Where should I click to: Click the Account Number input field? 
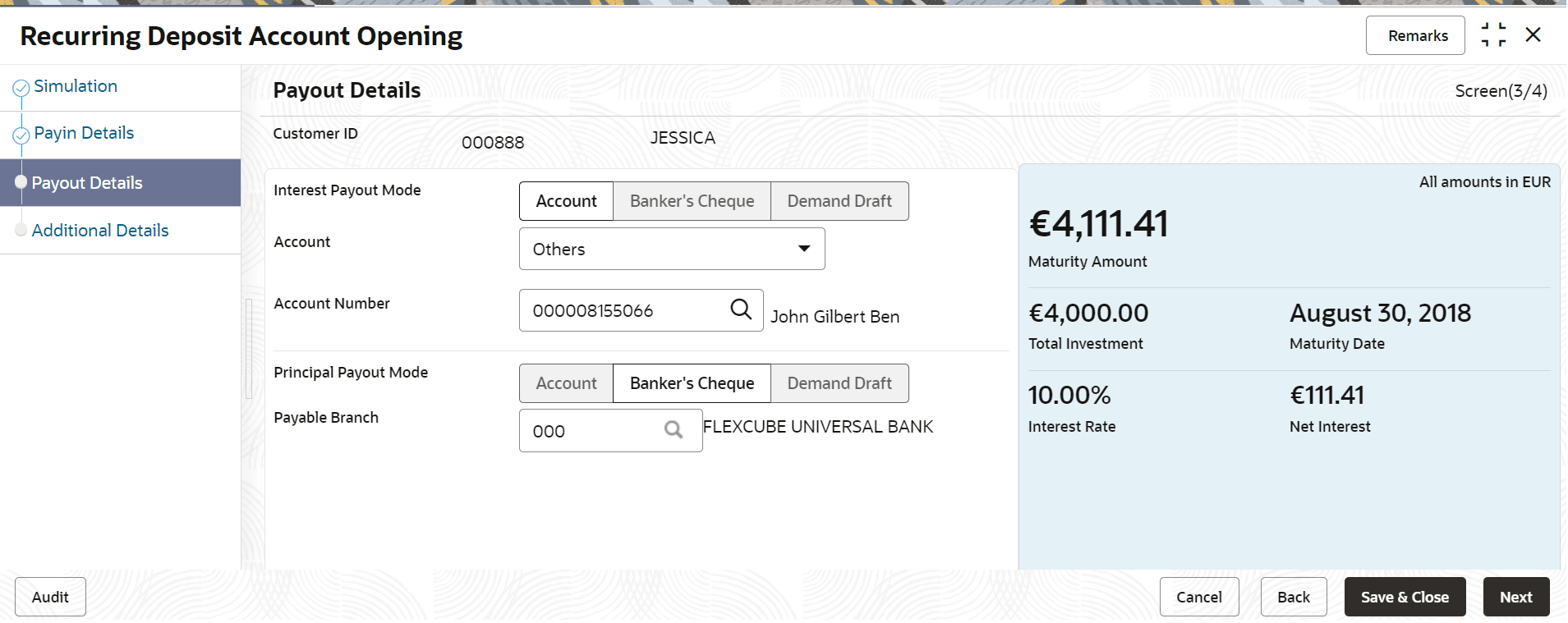tap(624, 311)
